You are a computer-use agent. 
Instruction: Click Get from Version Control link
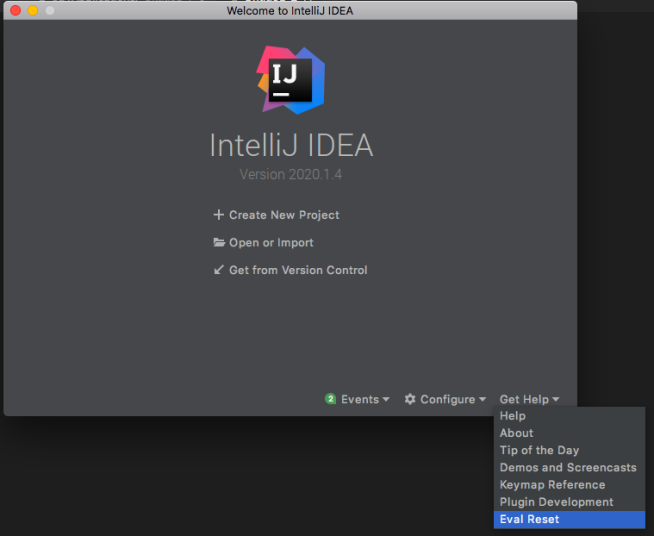[x=298, y=270]
